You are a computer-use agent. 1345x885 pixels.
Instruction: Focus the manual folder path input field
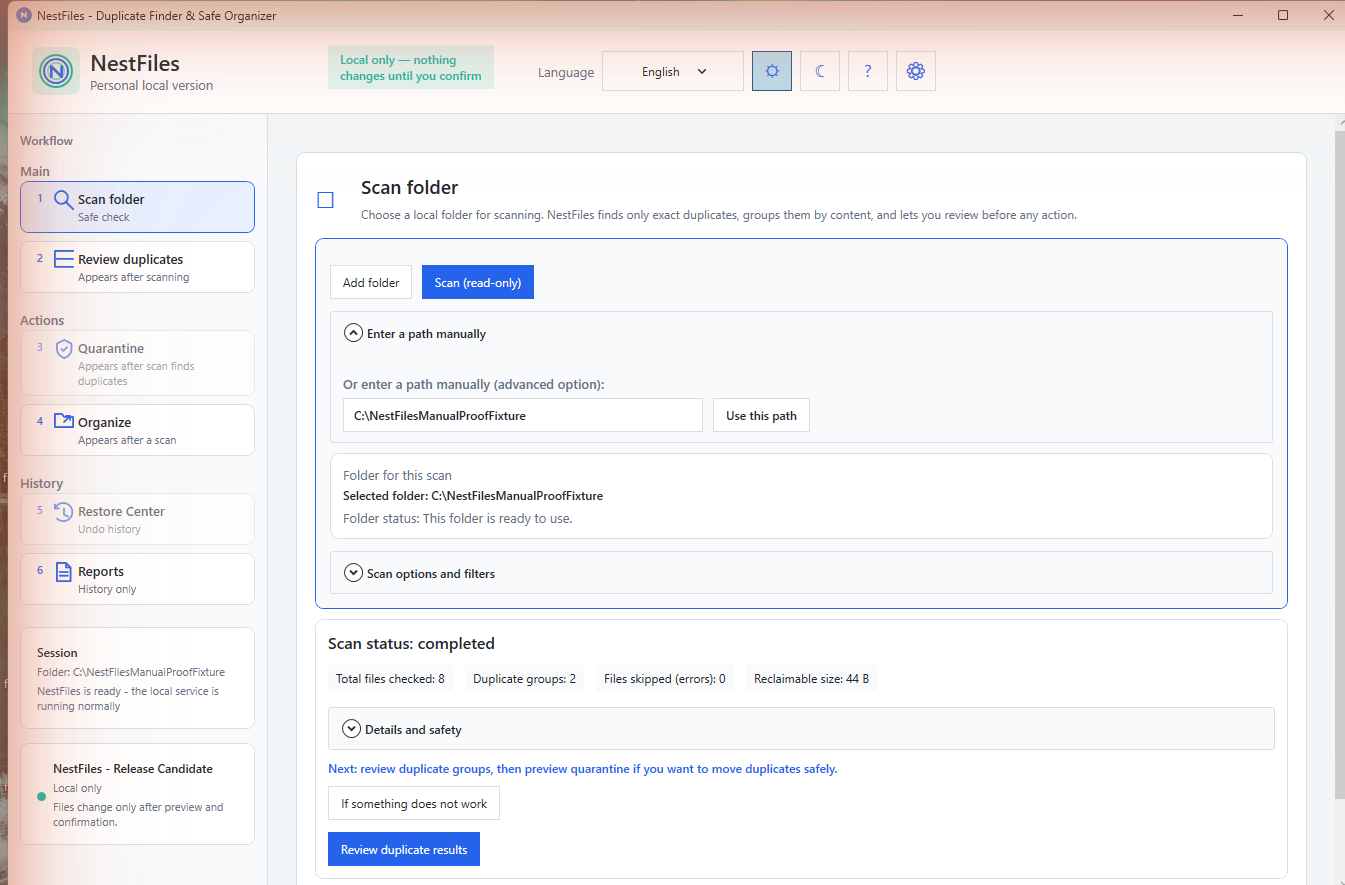tap(523, 415)
